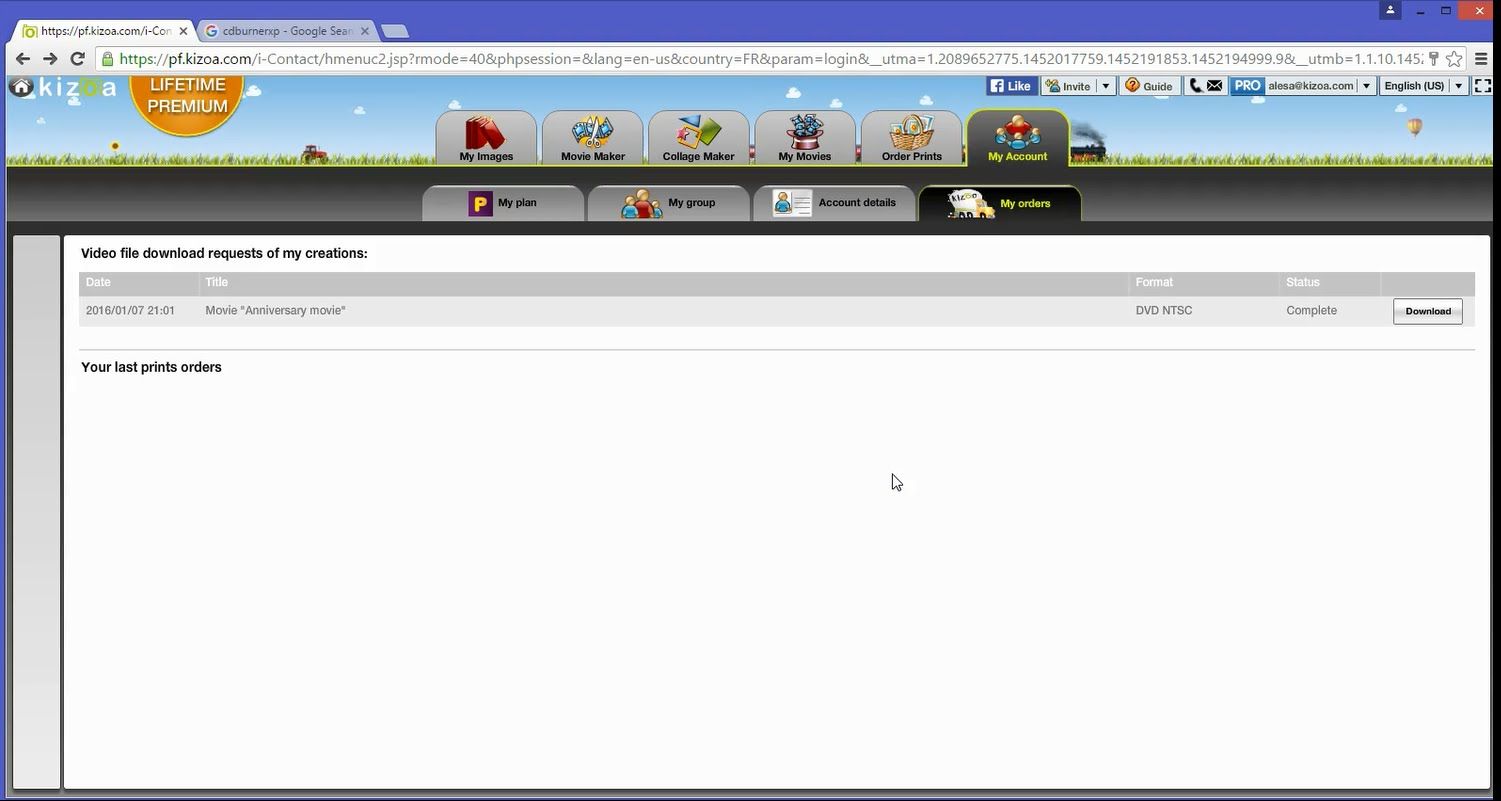
Task: Open the Chrome menu
Action: pos(1482,59)
